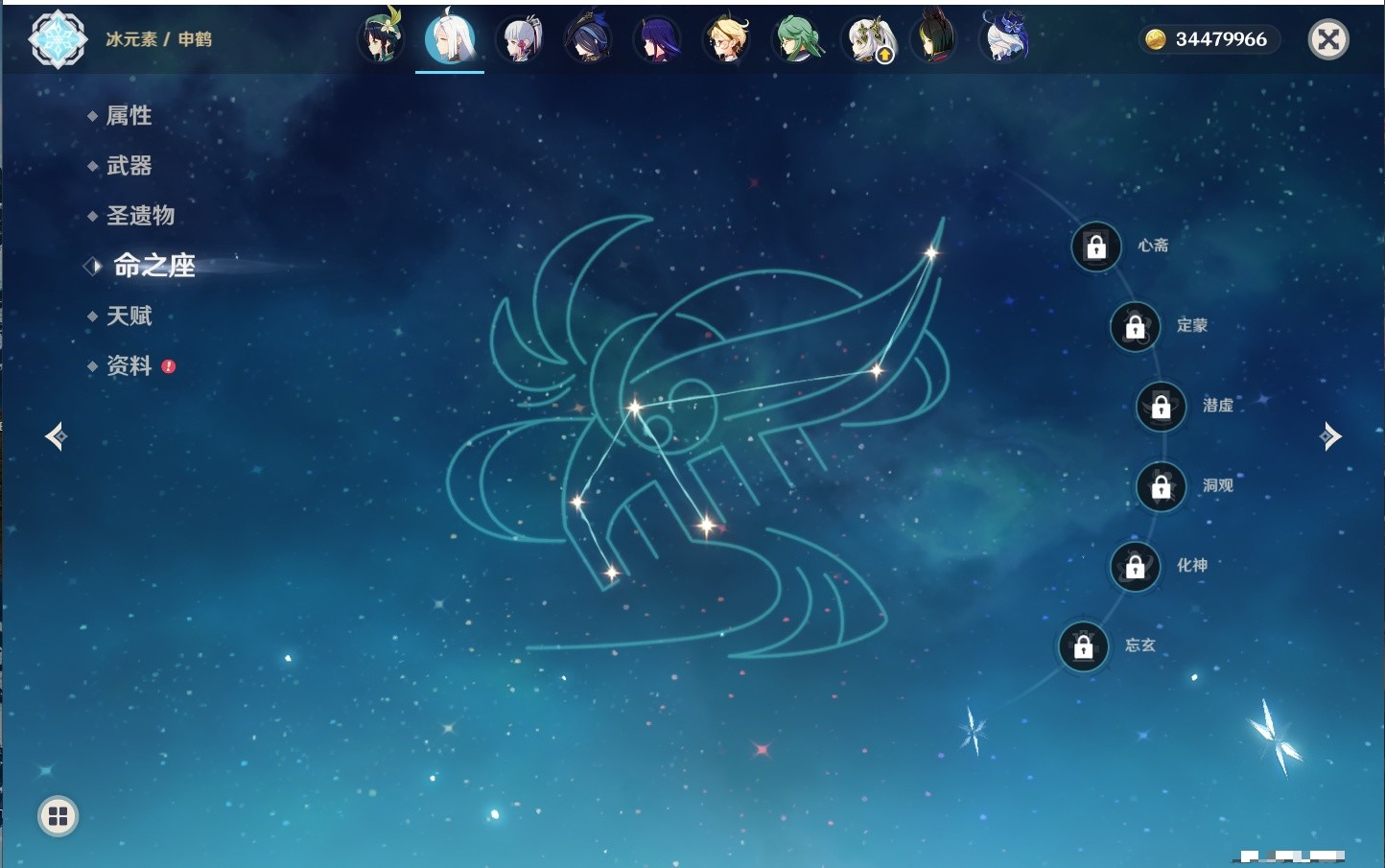Click the 潜虚 constellation label

[1218, 405]
